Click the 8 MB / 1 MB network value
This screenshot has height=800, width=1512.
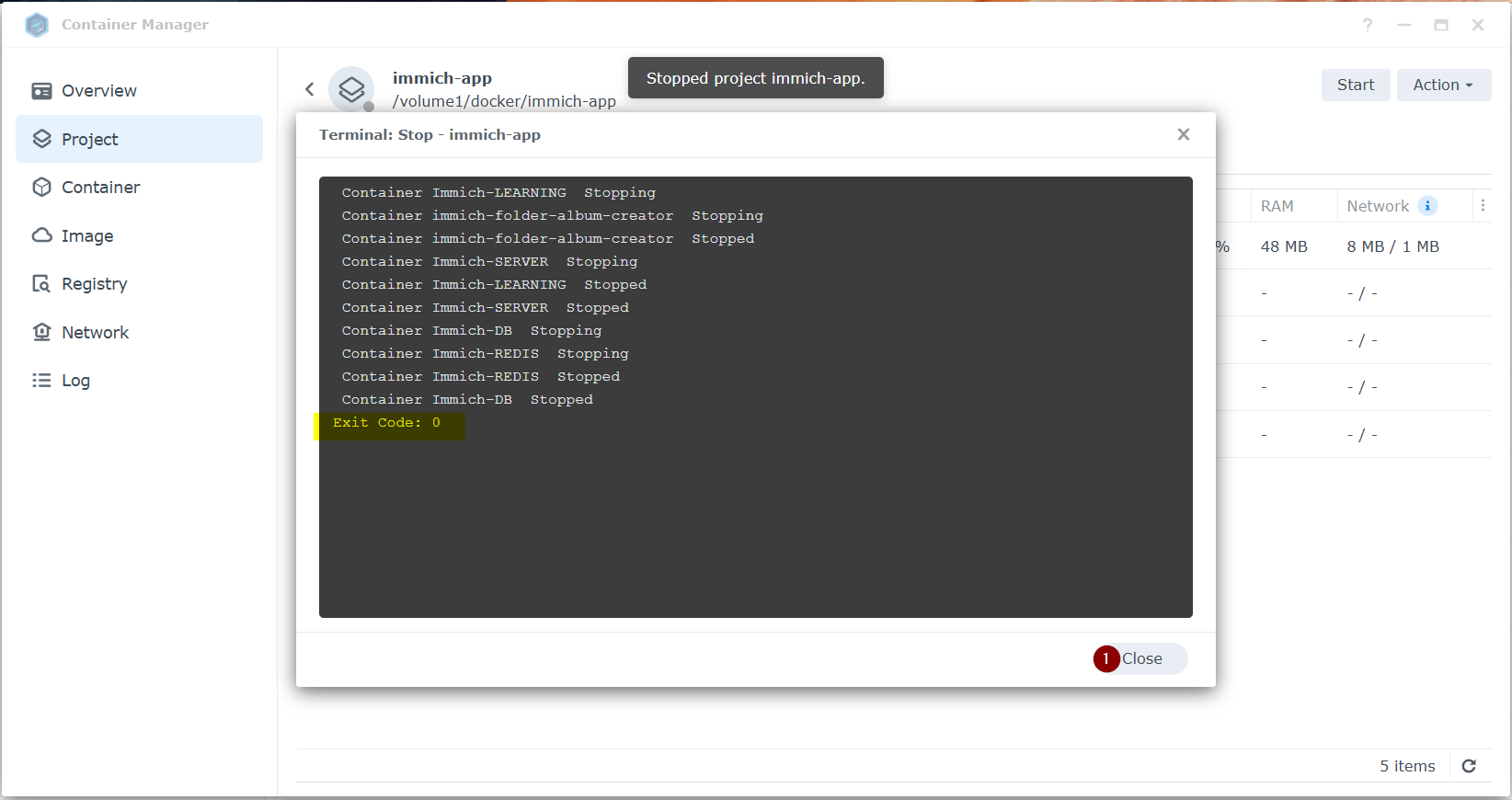coord(1392,246)
